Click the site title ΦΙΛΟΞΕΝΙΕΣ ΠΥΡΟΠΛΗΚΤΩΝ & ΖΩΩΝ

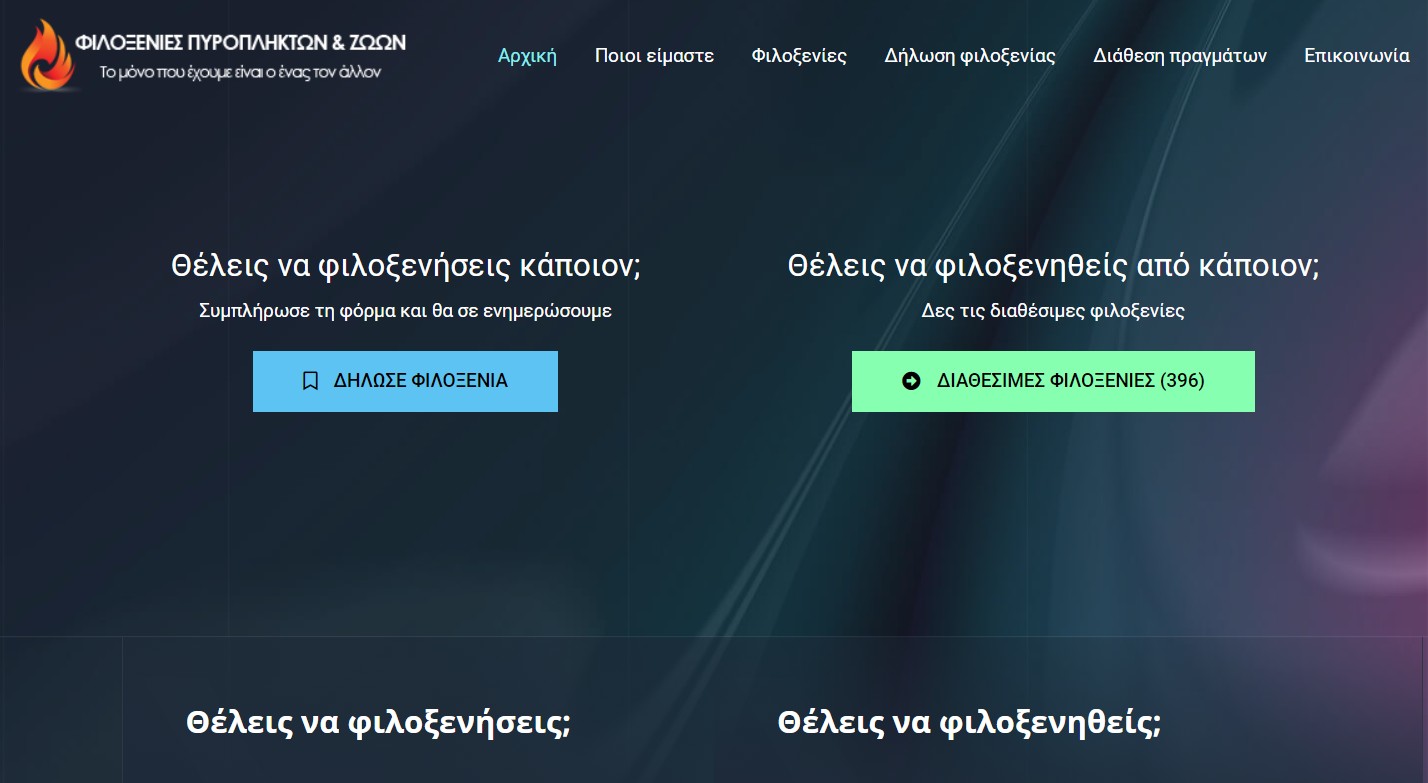240,43
